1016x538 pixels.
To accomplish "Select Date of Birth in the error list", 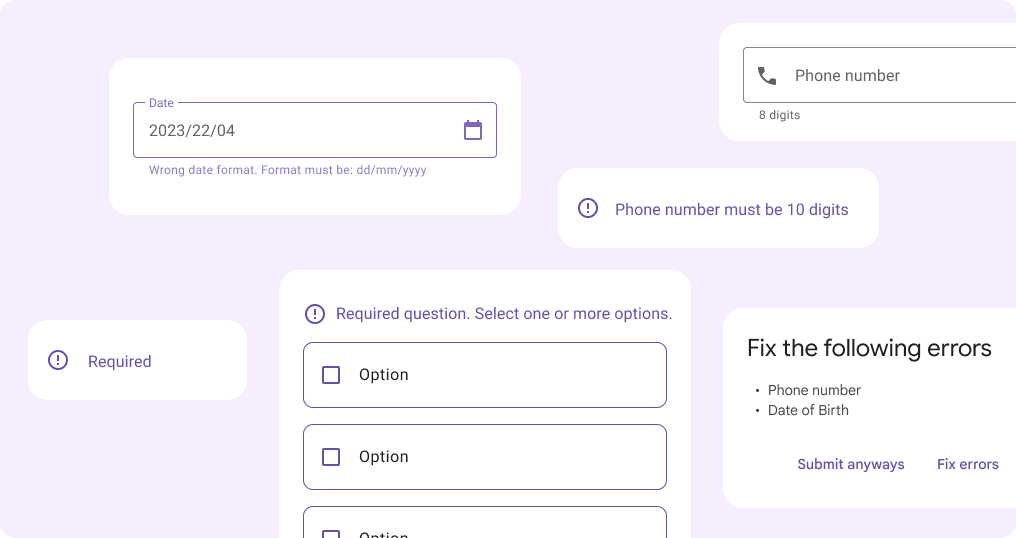I will [x=808, y=410].
